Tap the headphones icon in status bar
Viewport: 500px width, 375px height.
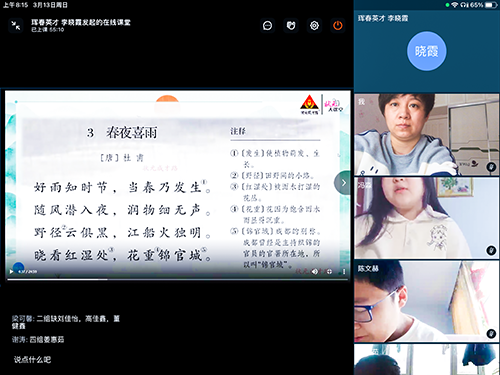464,5
